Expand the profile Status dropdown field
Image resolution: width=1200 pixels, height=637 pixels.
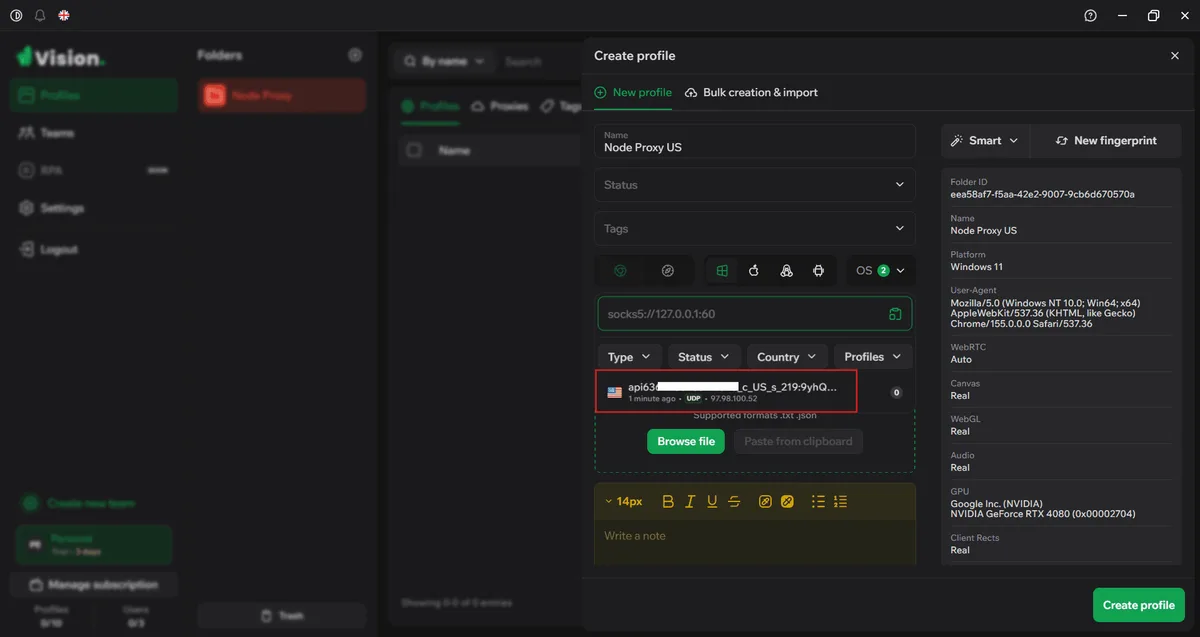tap(755, 185)
